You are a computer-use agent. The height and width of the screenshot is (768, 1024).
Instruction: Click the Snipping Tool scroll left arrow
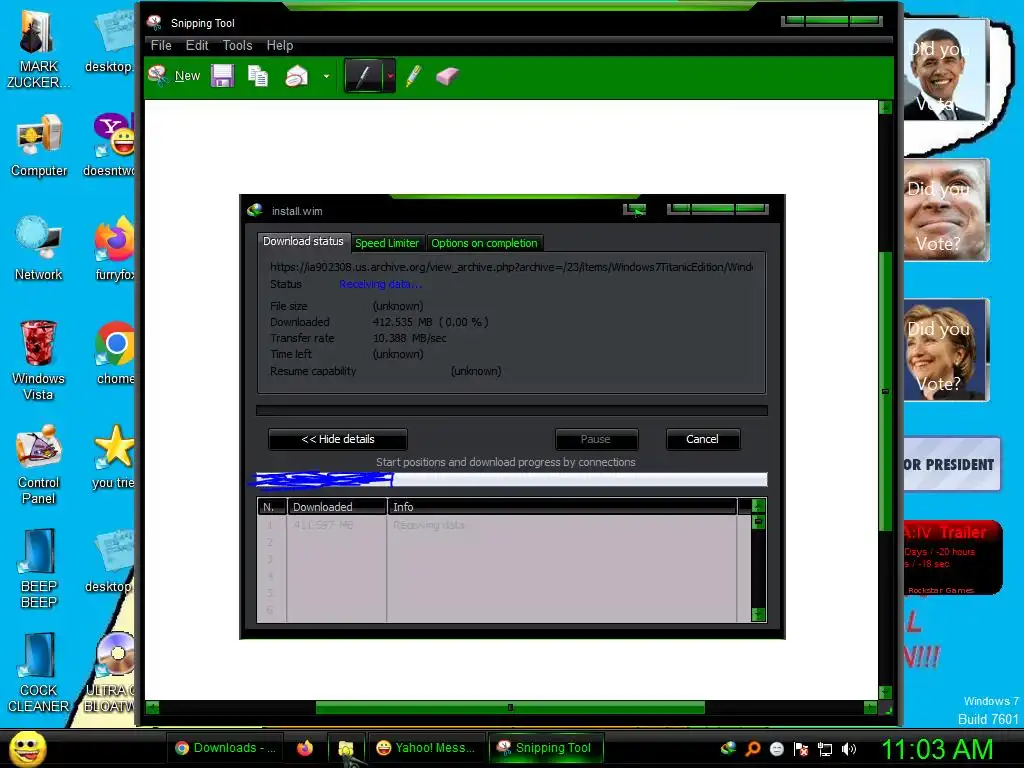152,707
